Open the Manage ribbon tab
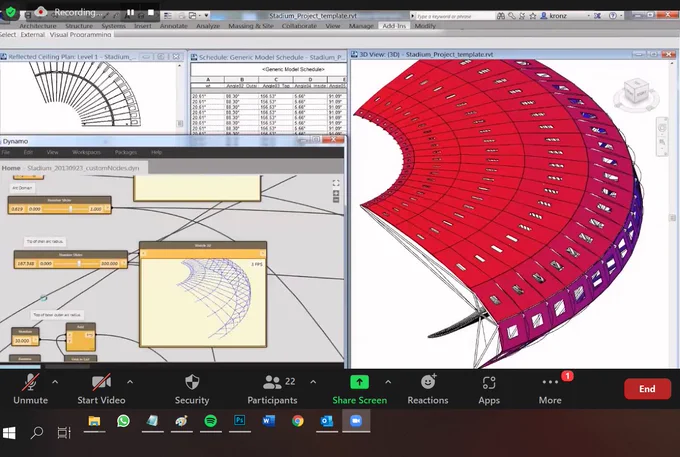 pos(361,26)
